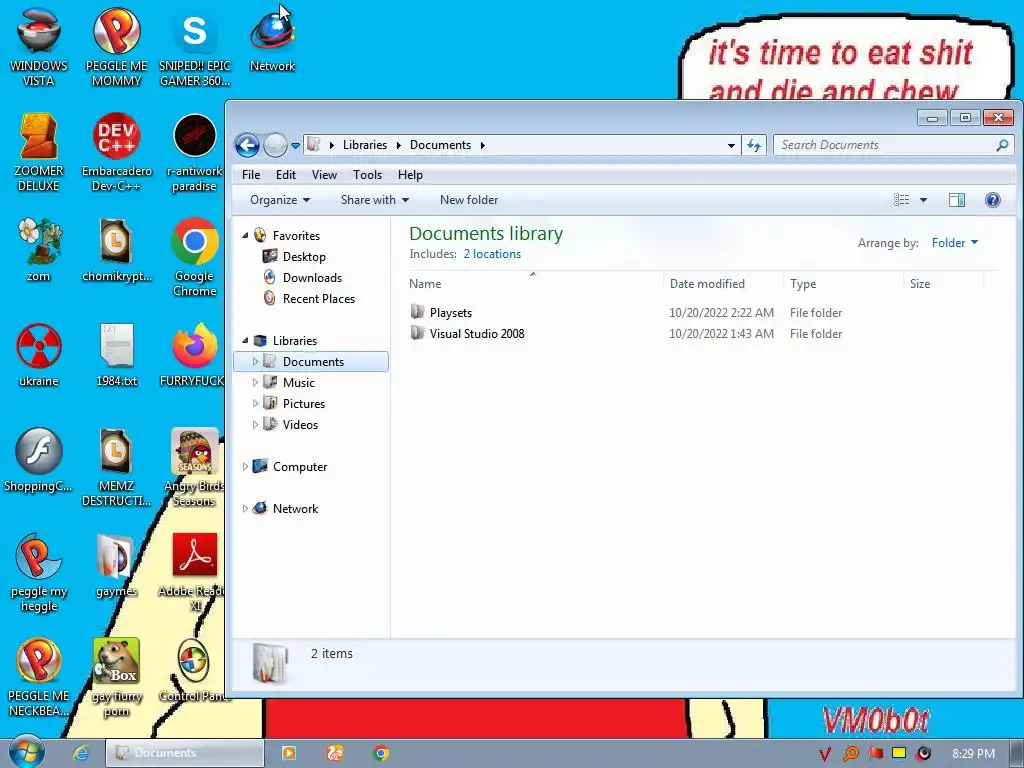Screen dimensions: 1024x768
Task: Open the 2 locations link
Action: coord(492,254)
